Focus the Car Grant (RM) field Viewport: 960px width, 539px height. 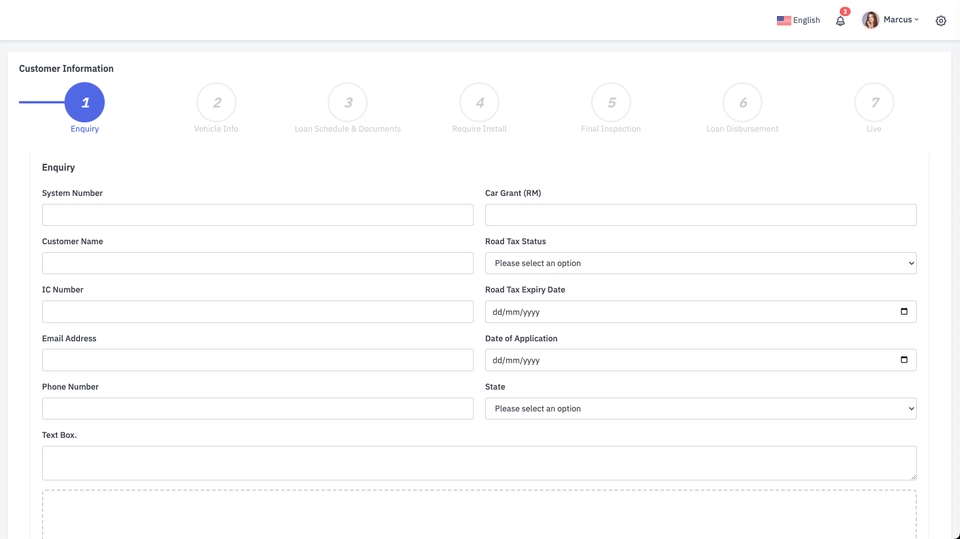pyautogui.click(x=700, y=215)
